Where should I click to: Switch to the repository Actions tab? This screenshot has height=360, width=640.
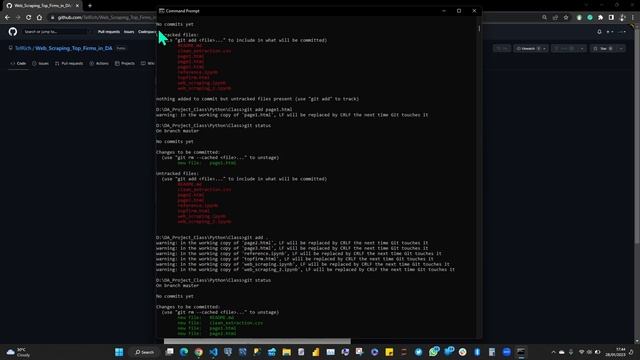click(x=99, y=63)
